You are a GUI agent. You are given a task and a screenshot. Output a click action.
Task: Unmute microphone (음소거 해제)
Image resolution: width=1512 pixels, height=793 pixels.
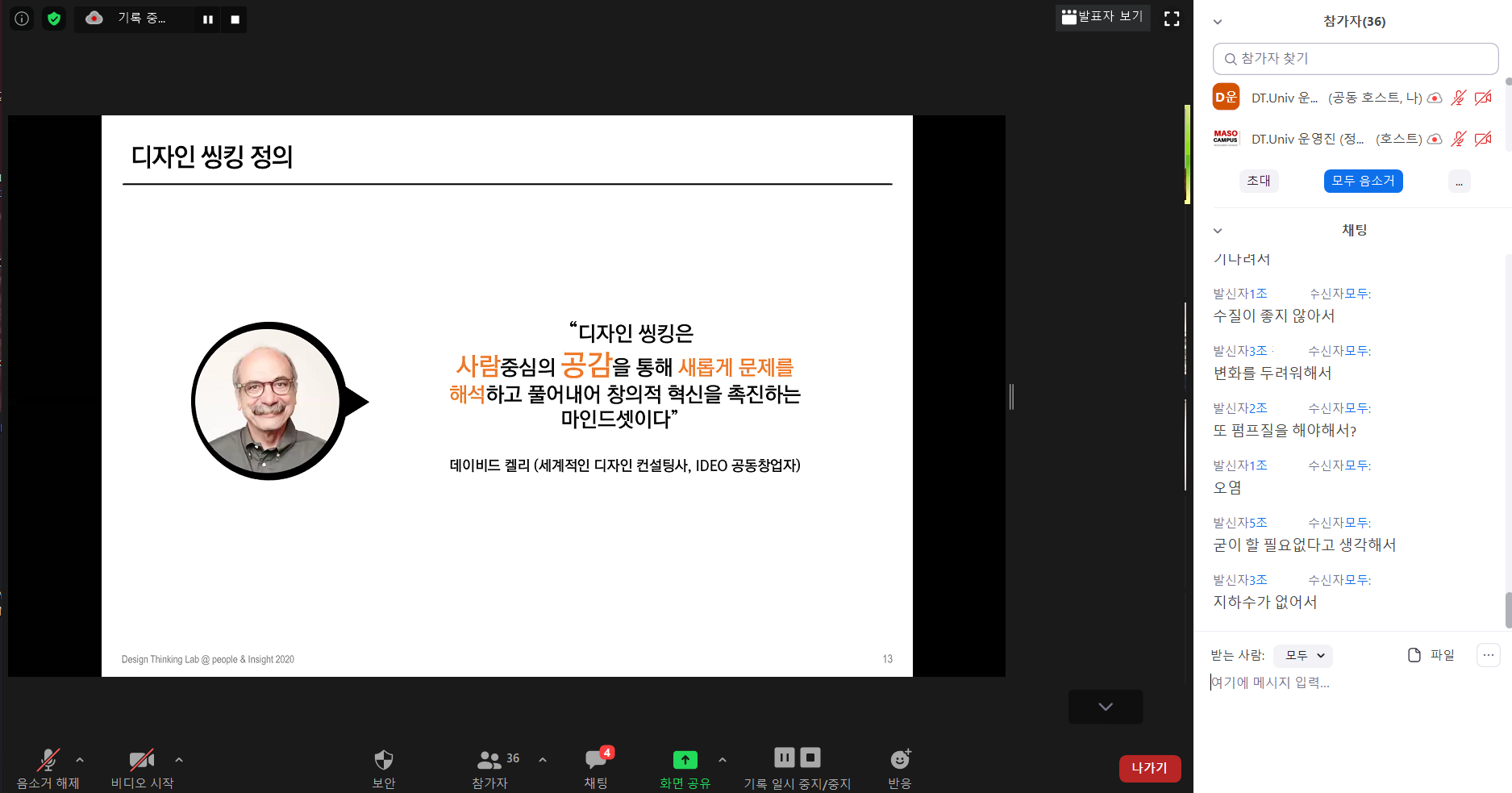48,760
